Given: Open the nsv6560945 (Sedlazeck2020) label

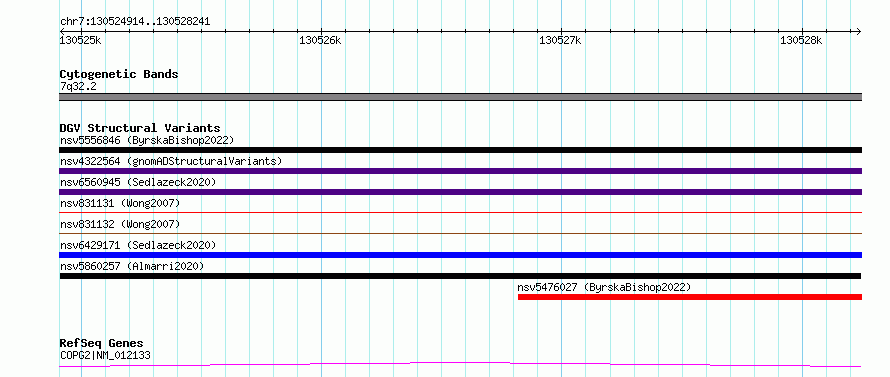Looking at the screenshot, I should click(138, 182).
